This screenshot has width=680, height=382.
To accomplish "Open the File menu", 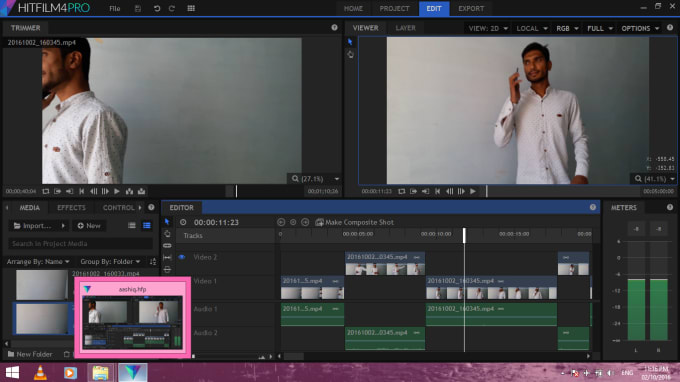I will [x=114, y=9].
